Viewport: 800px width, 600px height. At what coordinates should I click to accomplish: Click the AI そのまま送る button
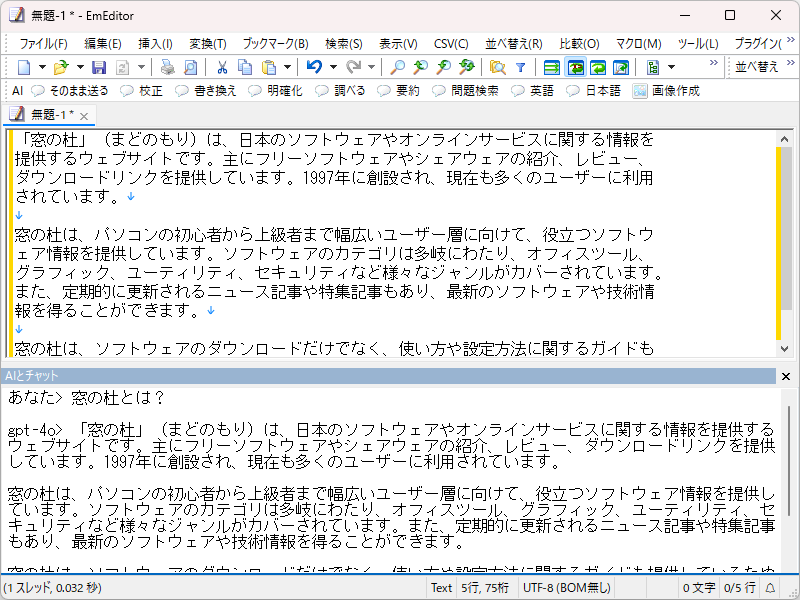coord(70,91)
